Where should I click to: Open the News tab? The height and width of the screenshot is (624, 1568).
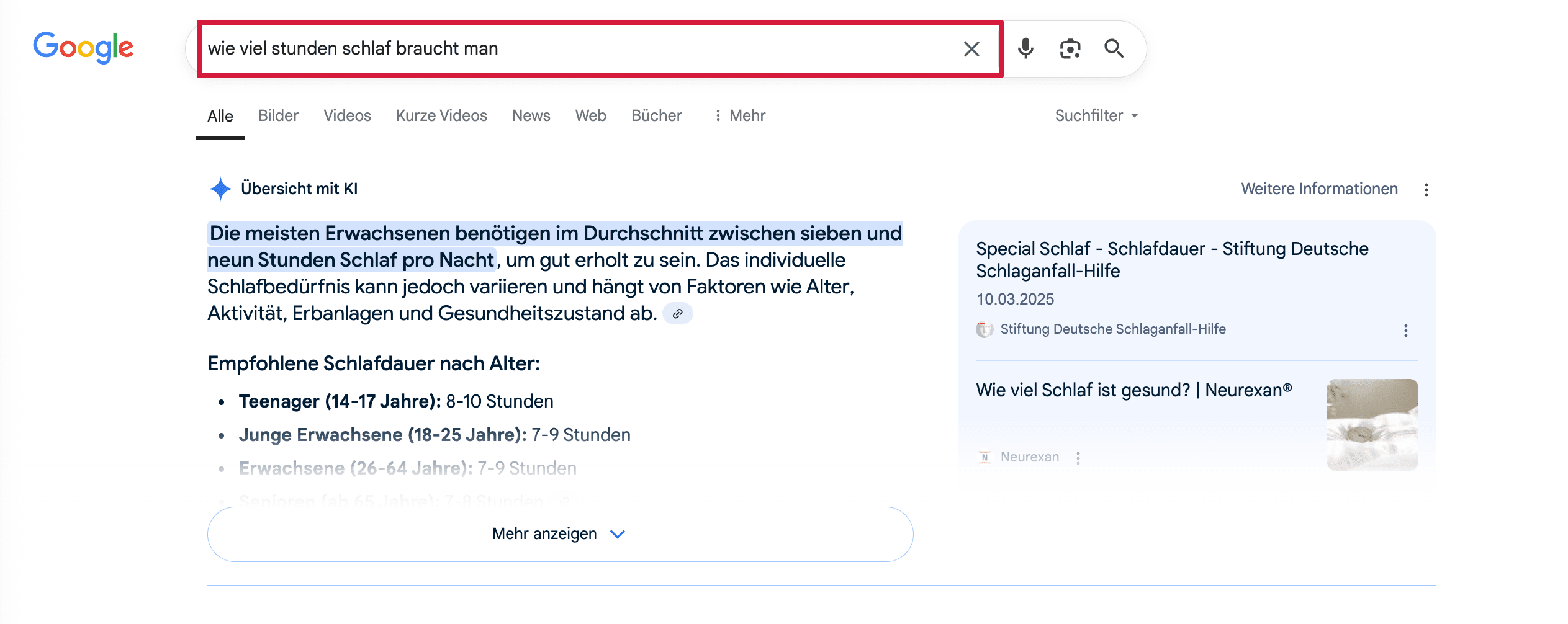tap(531, 115)
